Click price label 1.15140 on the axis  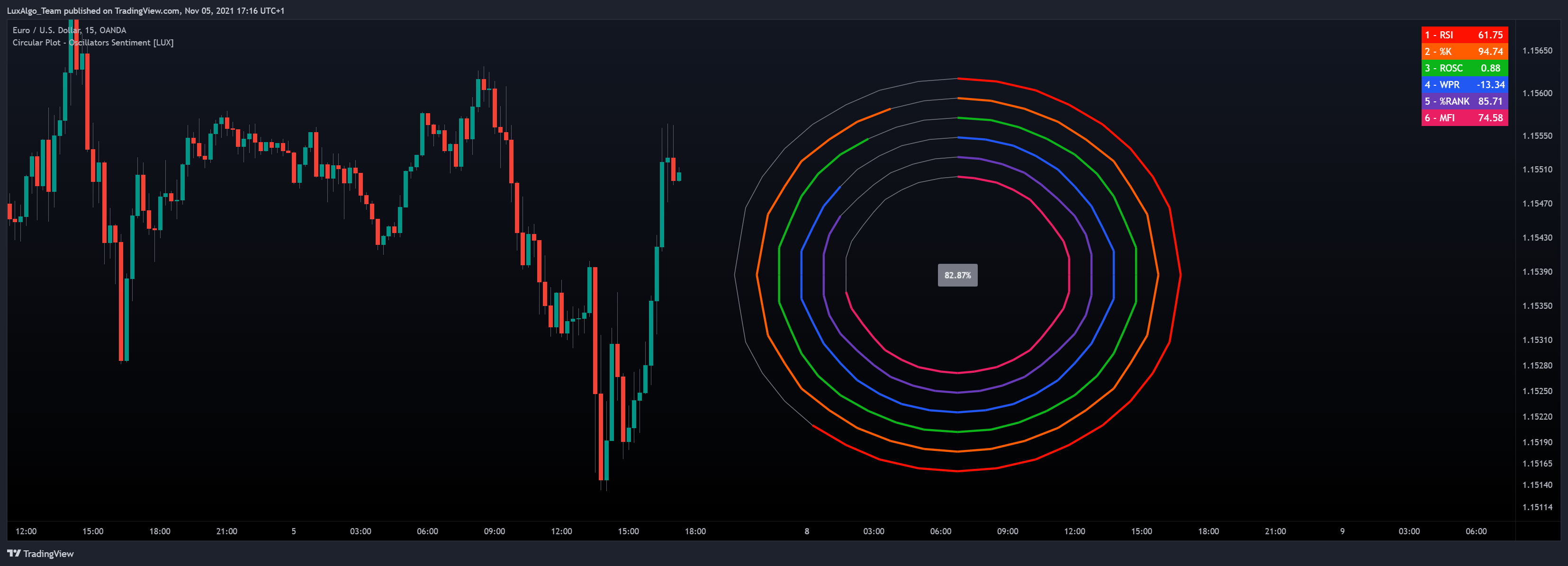[1537, 485]
